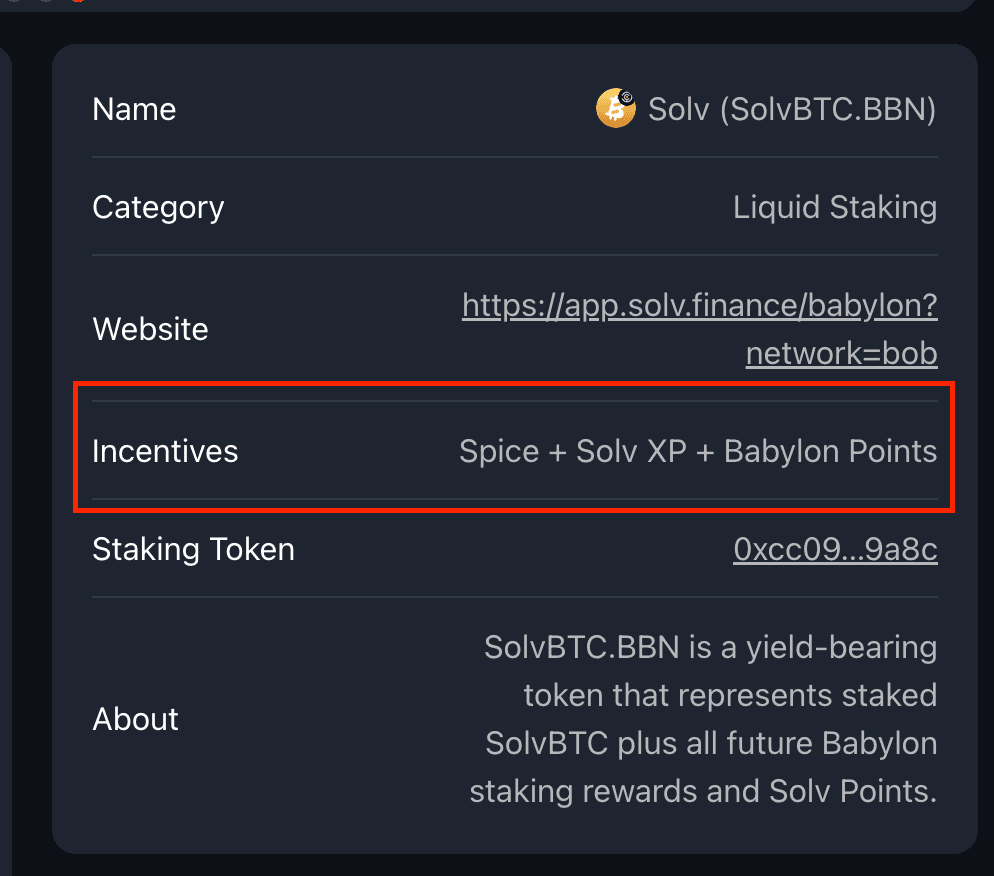Click 'staking rewards and Solv Points.' line

pos(703,791)
